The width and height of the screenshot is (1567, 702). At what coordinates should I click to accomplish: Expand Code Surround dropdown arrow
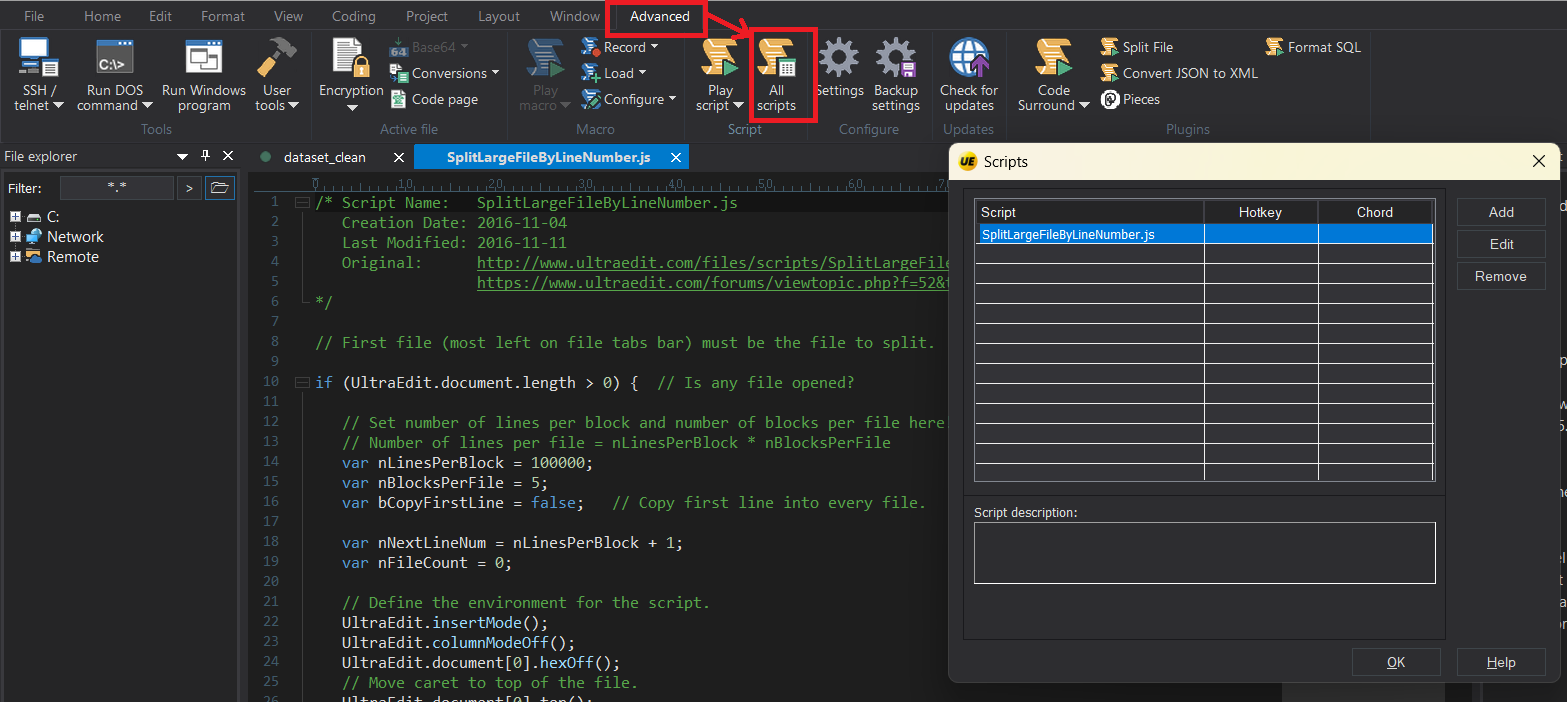click(1084, 105)
